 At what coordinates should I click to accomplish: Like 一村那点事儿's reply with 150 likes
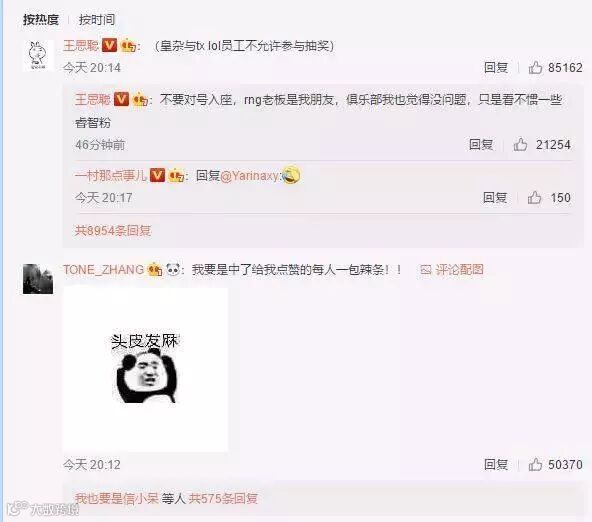[x=535, y=197]
